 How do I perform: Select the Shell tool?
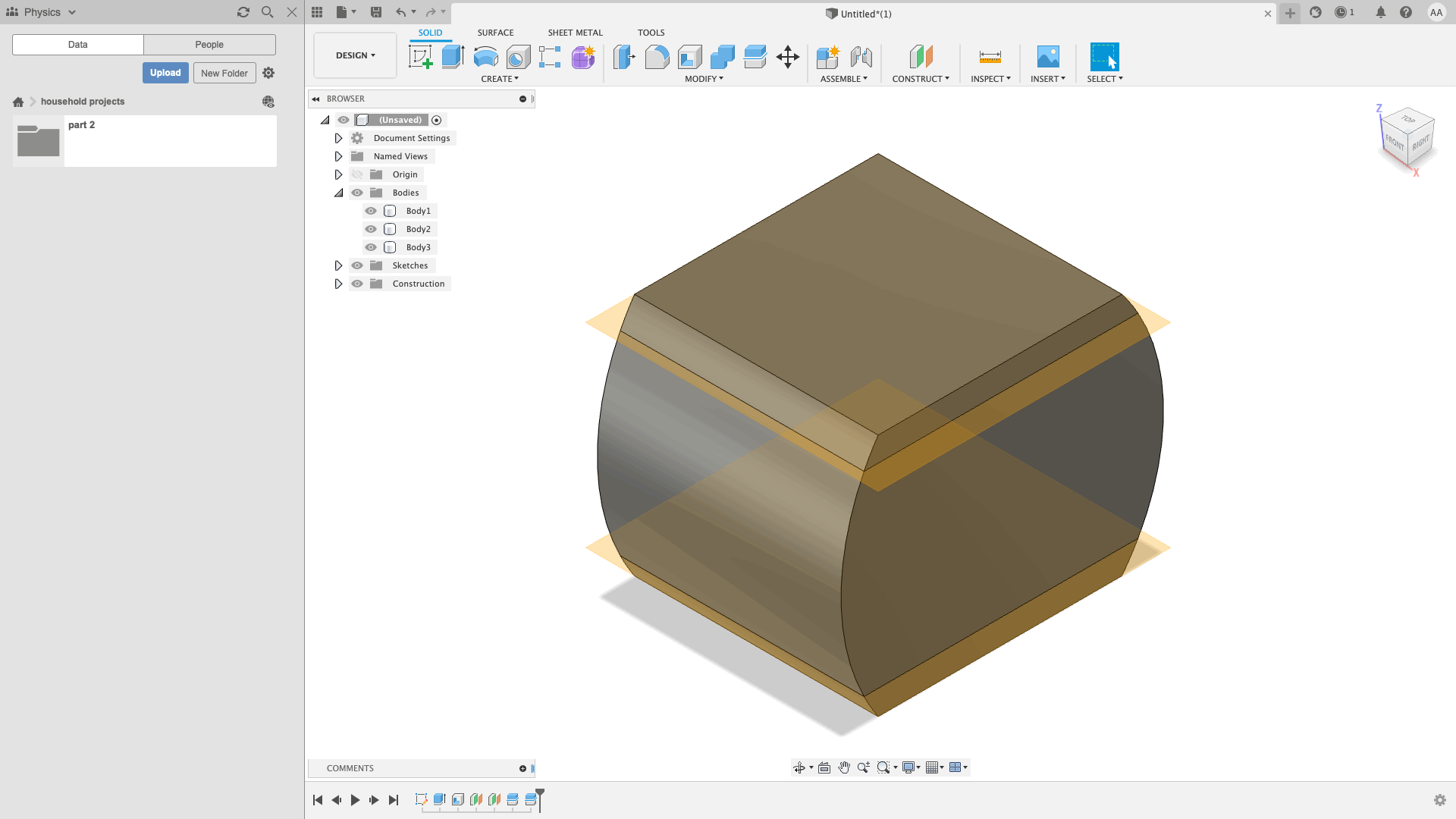coord(689,57)
